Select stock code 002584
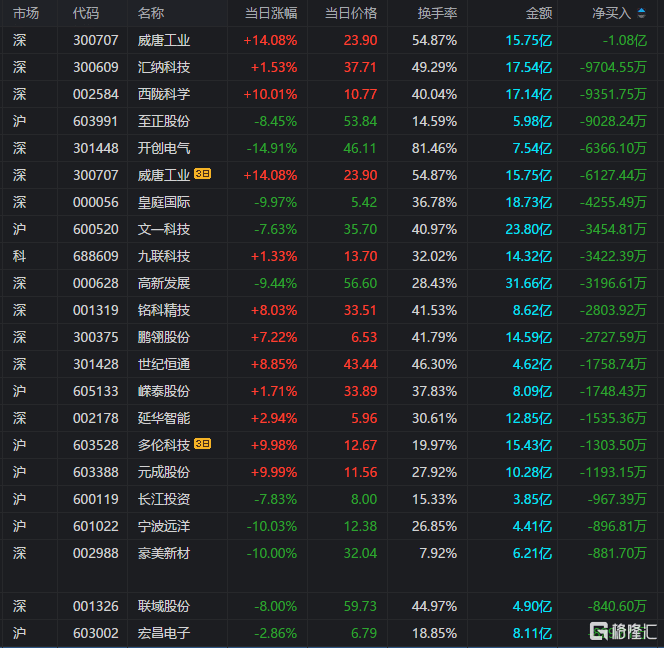Viewport: 664px width, 648px height. [96, 94]
